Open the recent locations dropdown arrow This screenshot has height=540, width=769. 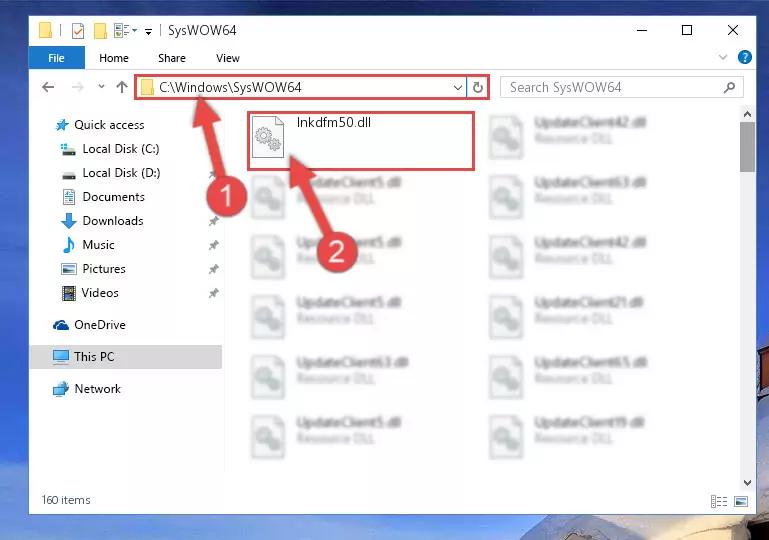(x=101, y=87)
